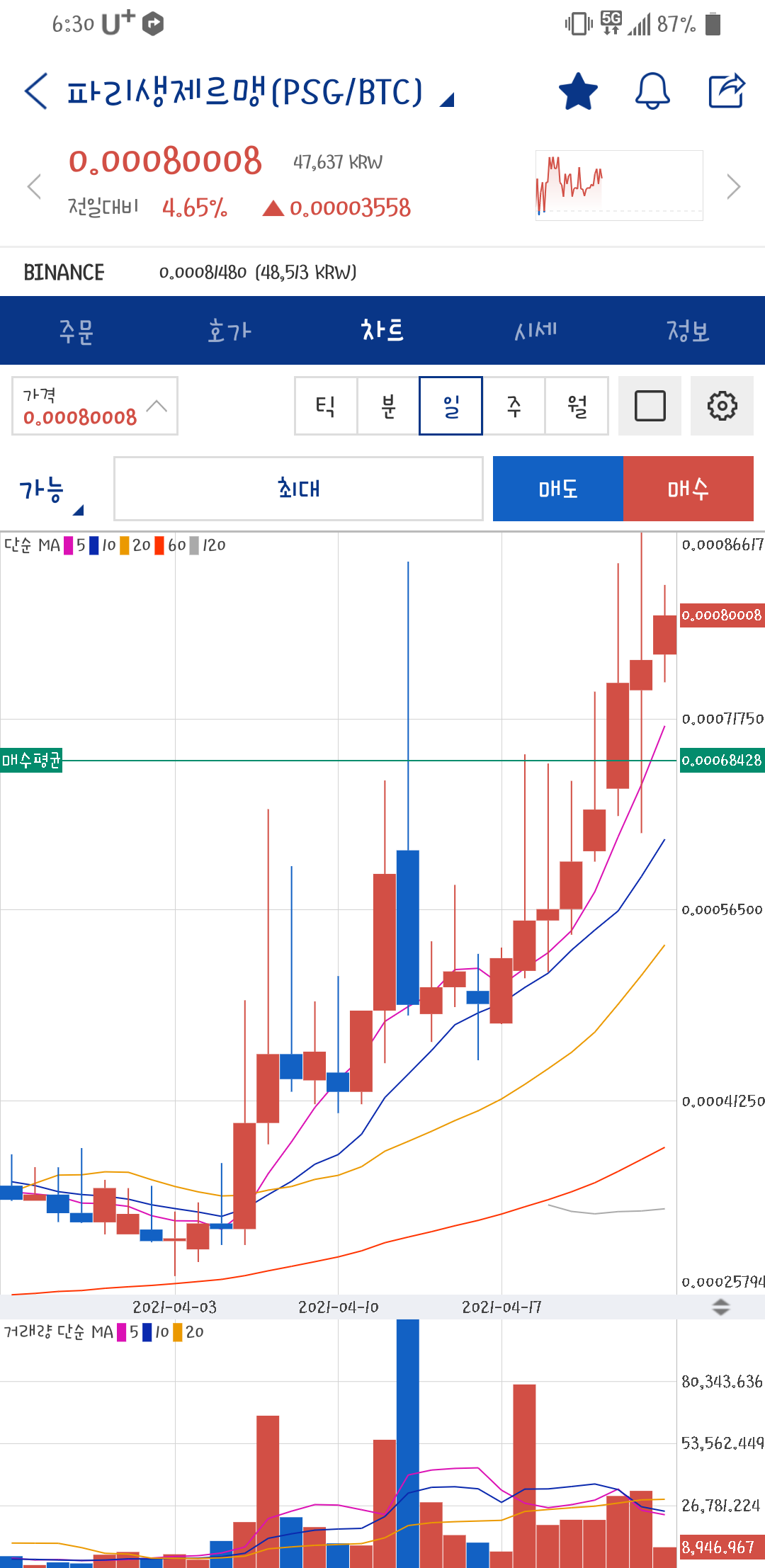Screen dimensions: 765x1568
Task: Tap current price tag 0.00080008 on axis
Action: click(x=722, y=615)
